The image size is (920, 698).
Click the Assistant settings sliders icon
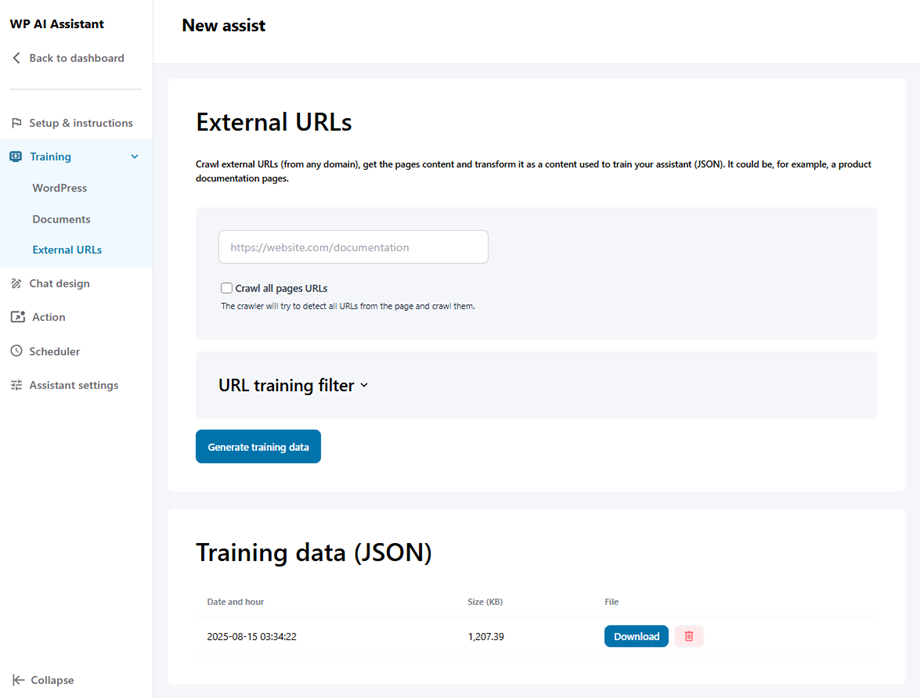pyautogui.click(x=16, y=385)
